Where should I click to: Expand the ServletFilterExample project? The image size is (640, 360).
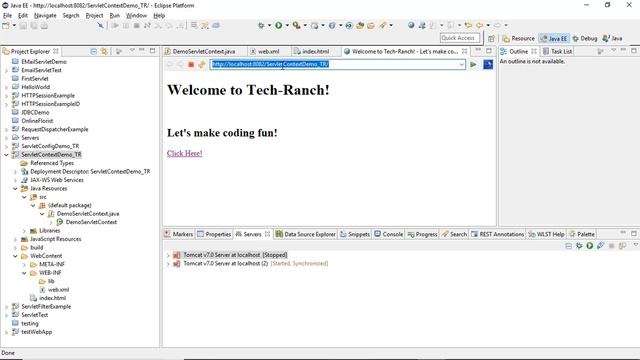6,307
